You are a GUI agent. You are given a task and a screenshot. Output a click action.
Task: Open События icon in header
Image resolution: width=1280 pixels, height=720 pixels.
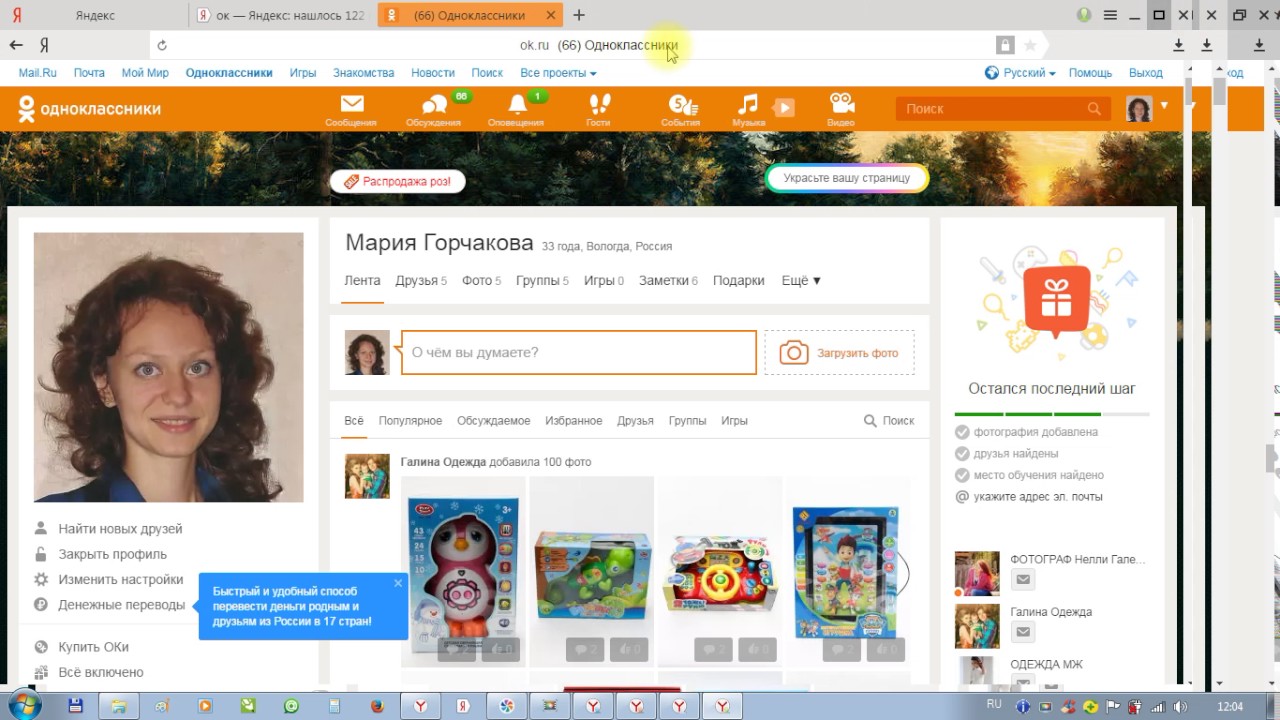[682, 104]
